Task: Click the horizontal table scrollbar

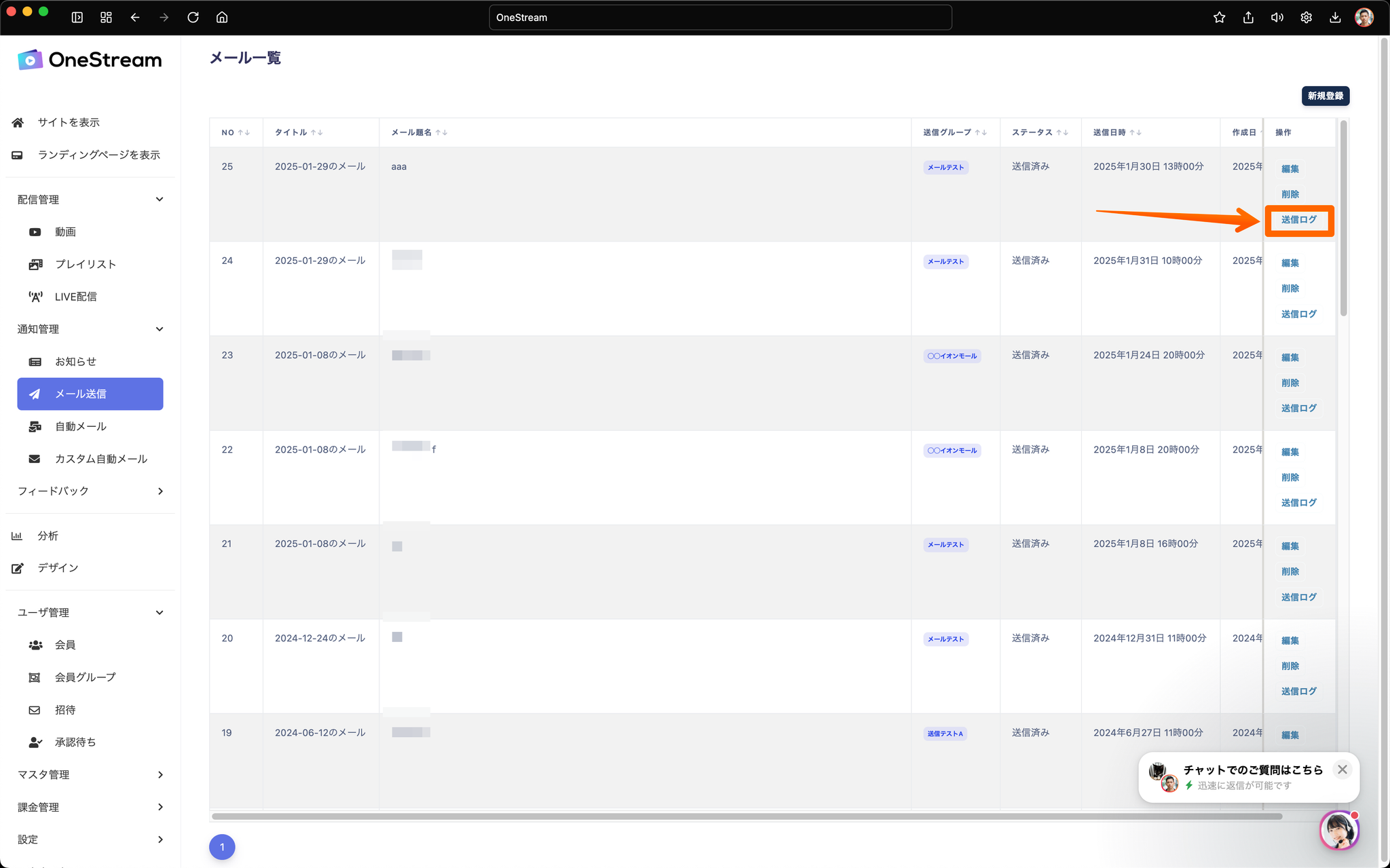Action: coord(747,816)
